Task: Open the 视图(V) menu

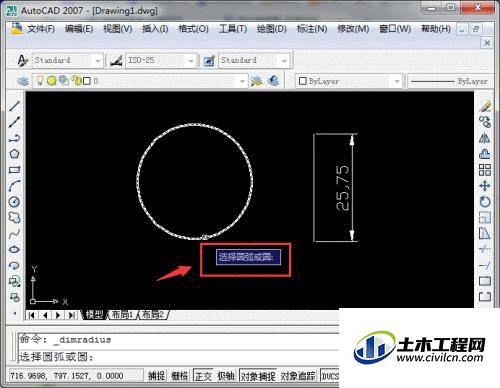Action: point(118,29)
